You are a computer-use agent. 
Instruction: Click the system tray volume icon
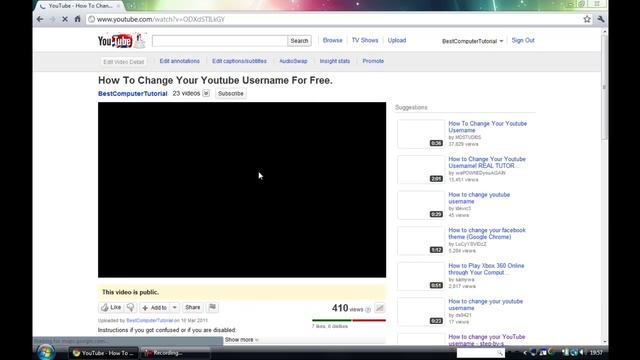coord(582,352)
